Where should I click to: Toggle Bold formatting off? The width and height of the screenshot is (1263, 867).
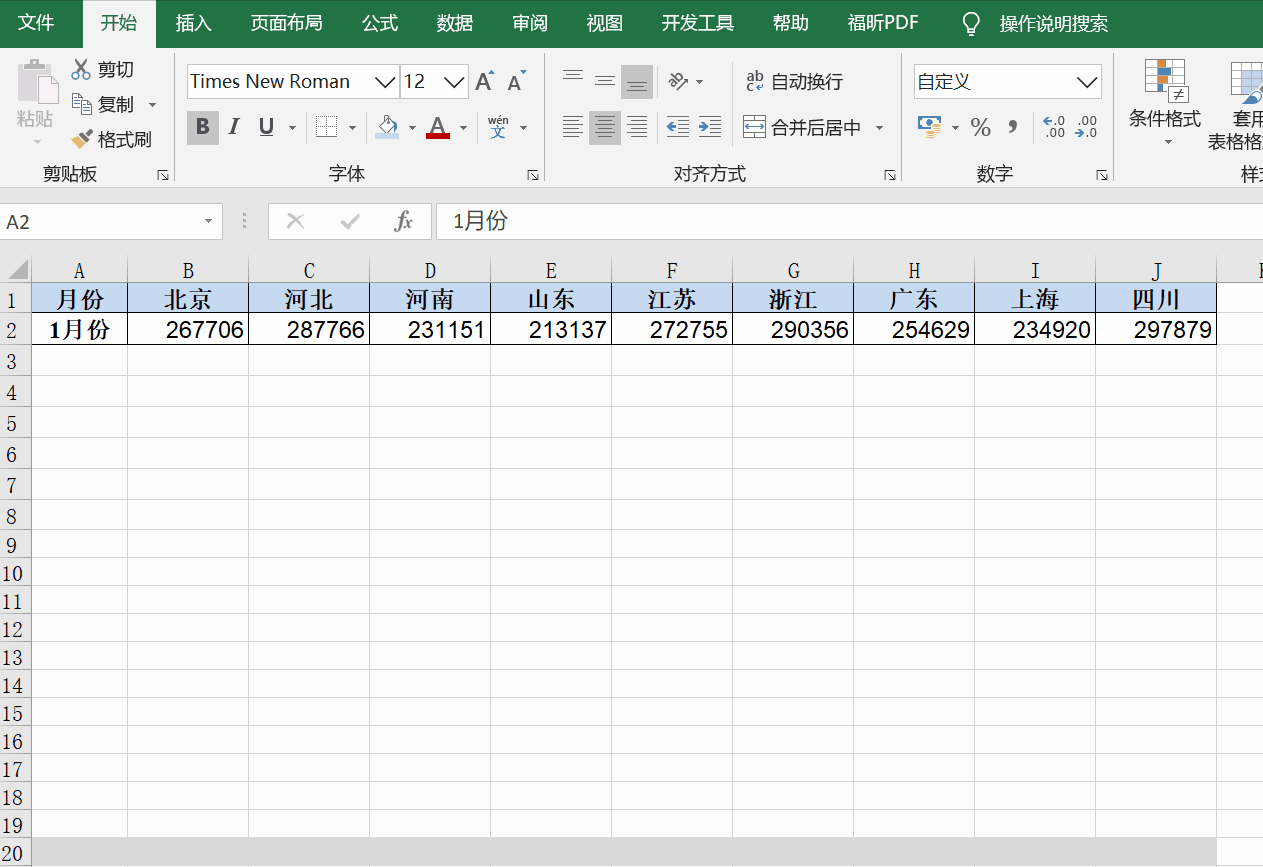coord(203,127)
